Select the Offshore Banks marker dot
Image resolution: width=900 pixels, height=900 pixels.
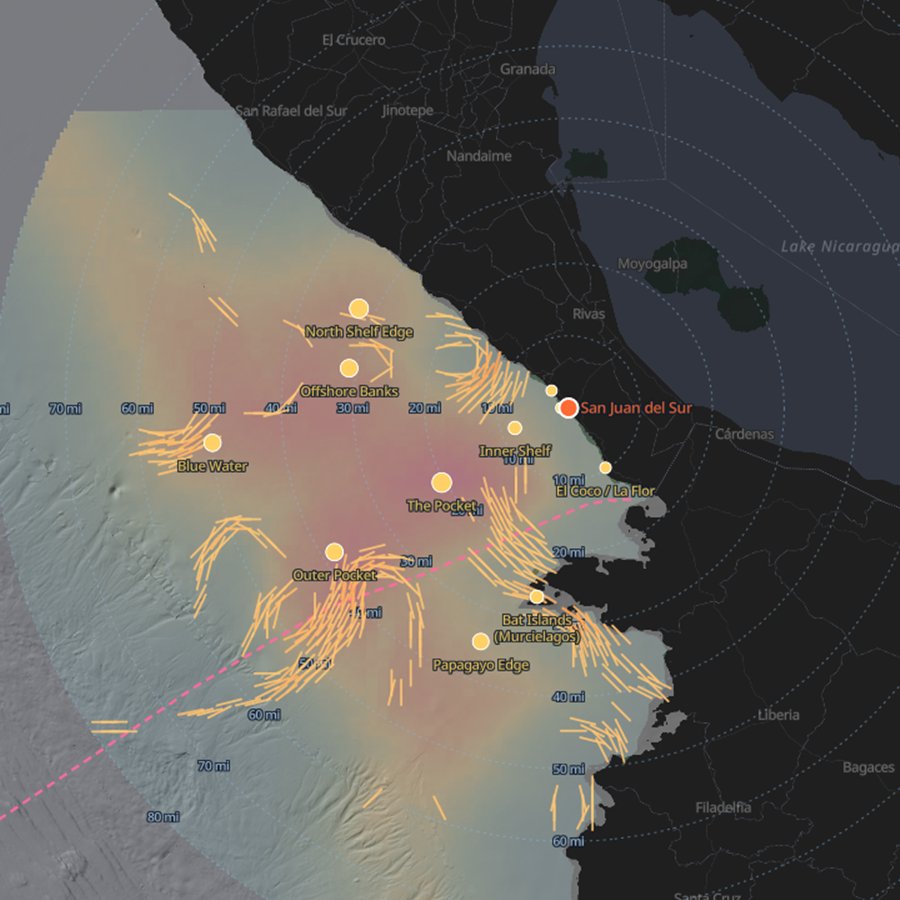tap(349, 368)
